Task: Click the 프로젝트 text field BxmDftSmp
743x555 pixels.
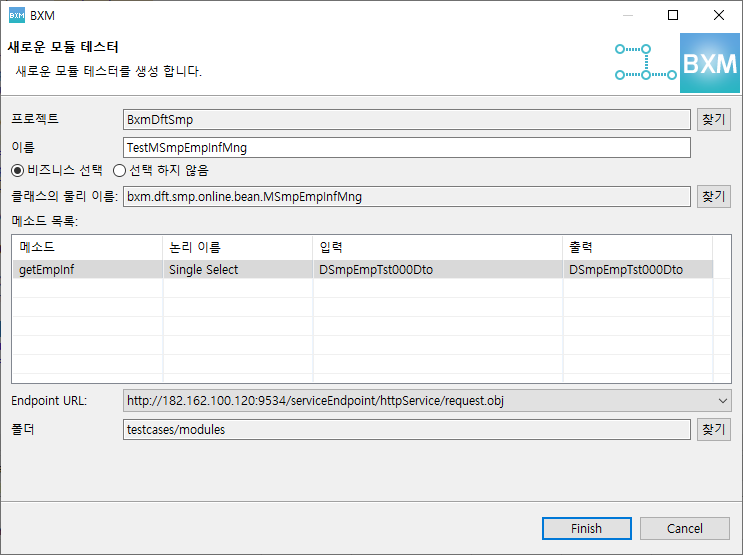Action: pos(406,120)
